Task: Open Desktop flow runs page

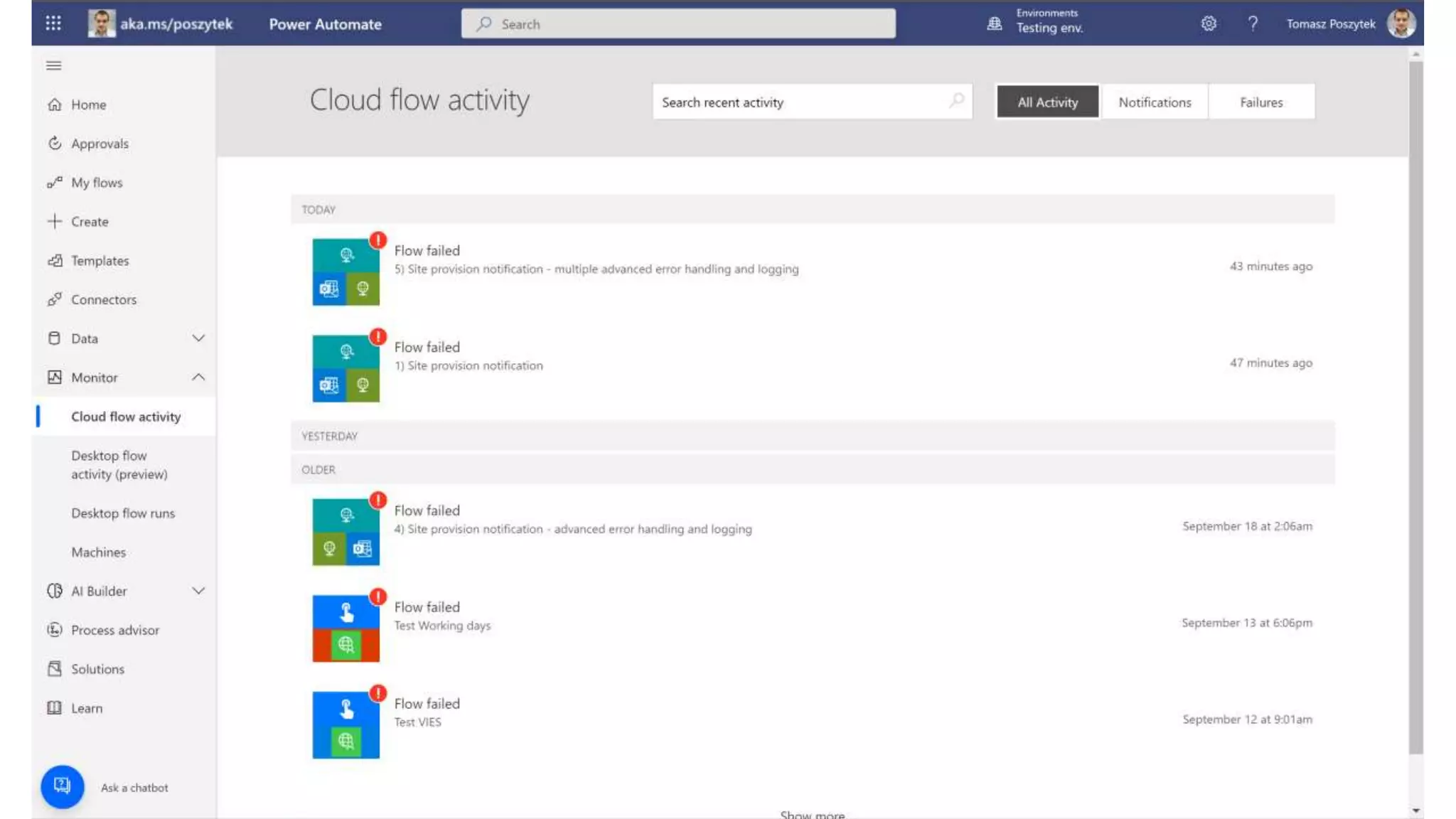Action: coord(123,513)
